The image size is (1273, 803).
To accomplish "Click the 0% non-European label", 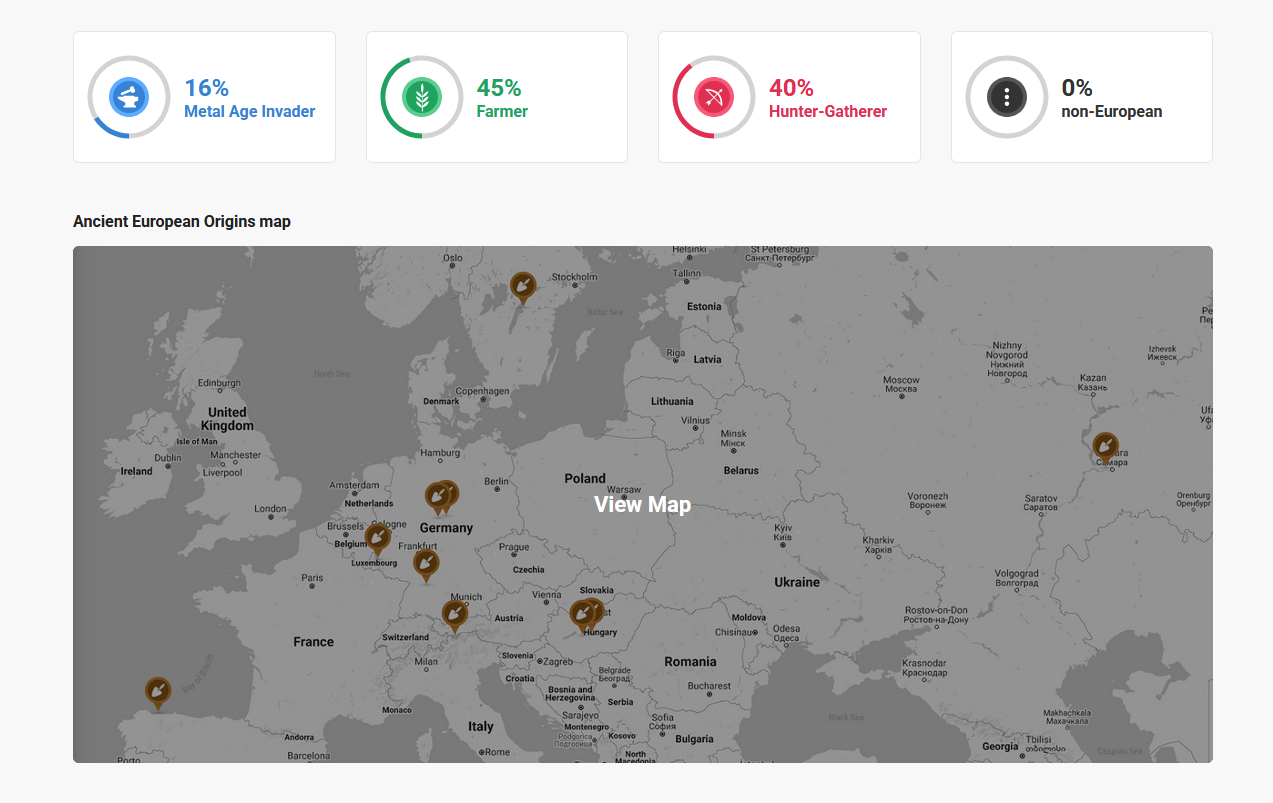I will click(x=1111, y=112).
